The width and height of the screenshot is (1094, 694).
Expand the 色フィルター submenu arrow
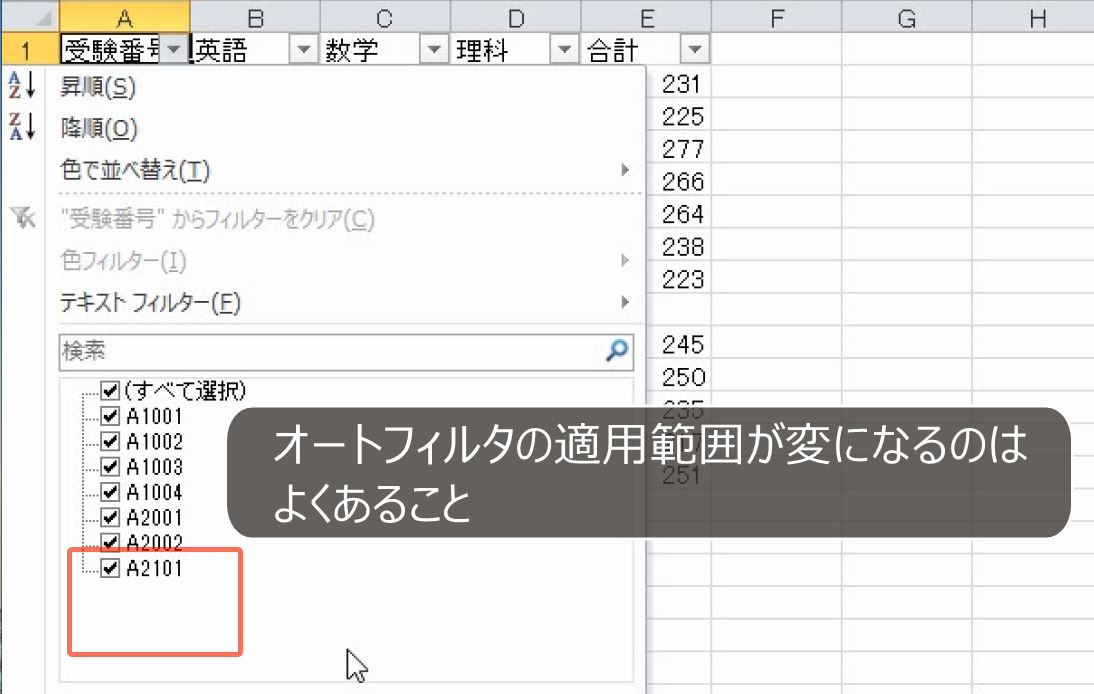pyautogui.click(x=625, y=260)
